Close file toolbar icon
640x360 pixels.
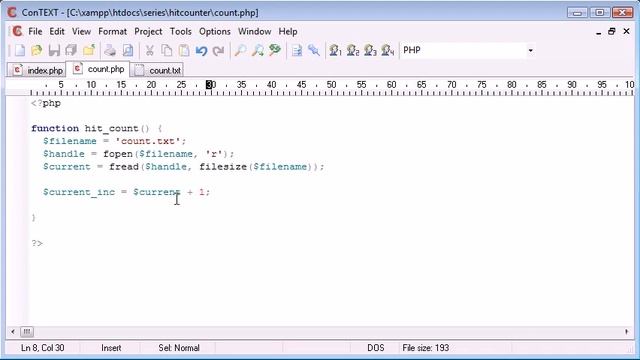[89, 51]
